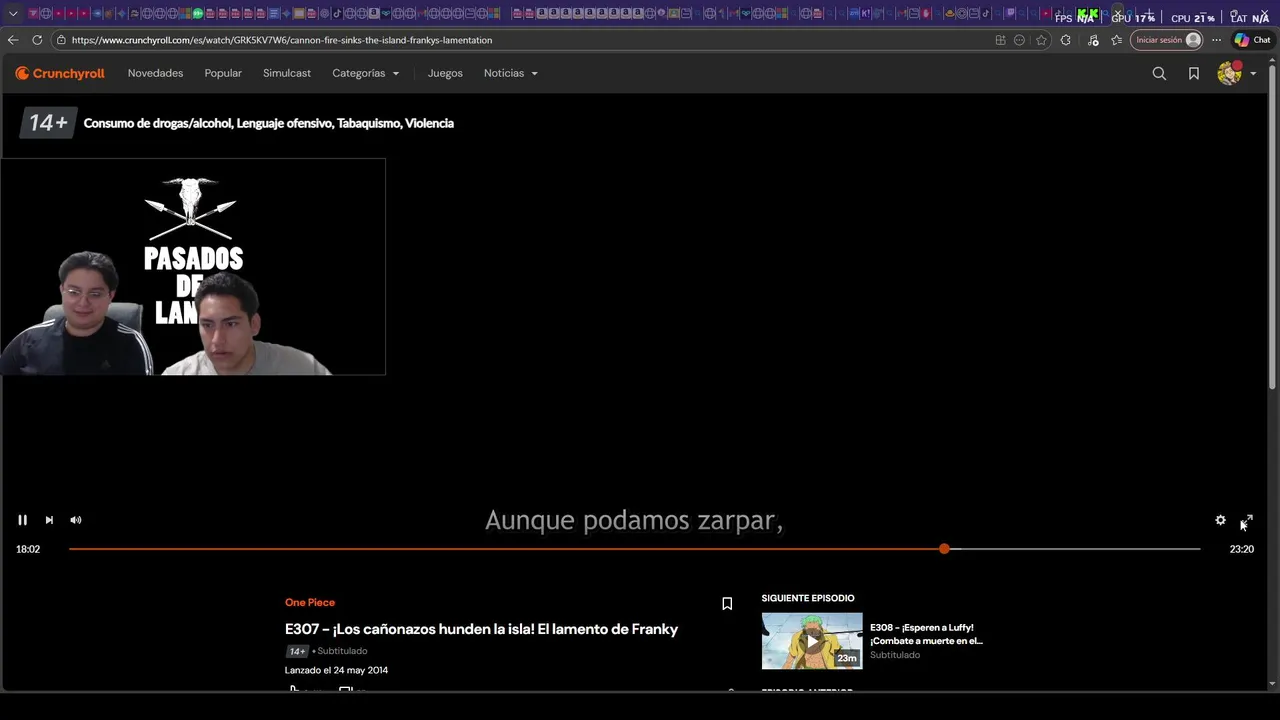Open Copilot Chat button
Screen dimensions: 1280x720
tap(1252, 40)
